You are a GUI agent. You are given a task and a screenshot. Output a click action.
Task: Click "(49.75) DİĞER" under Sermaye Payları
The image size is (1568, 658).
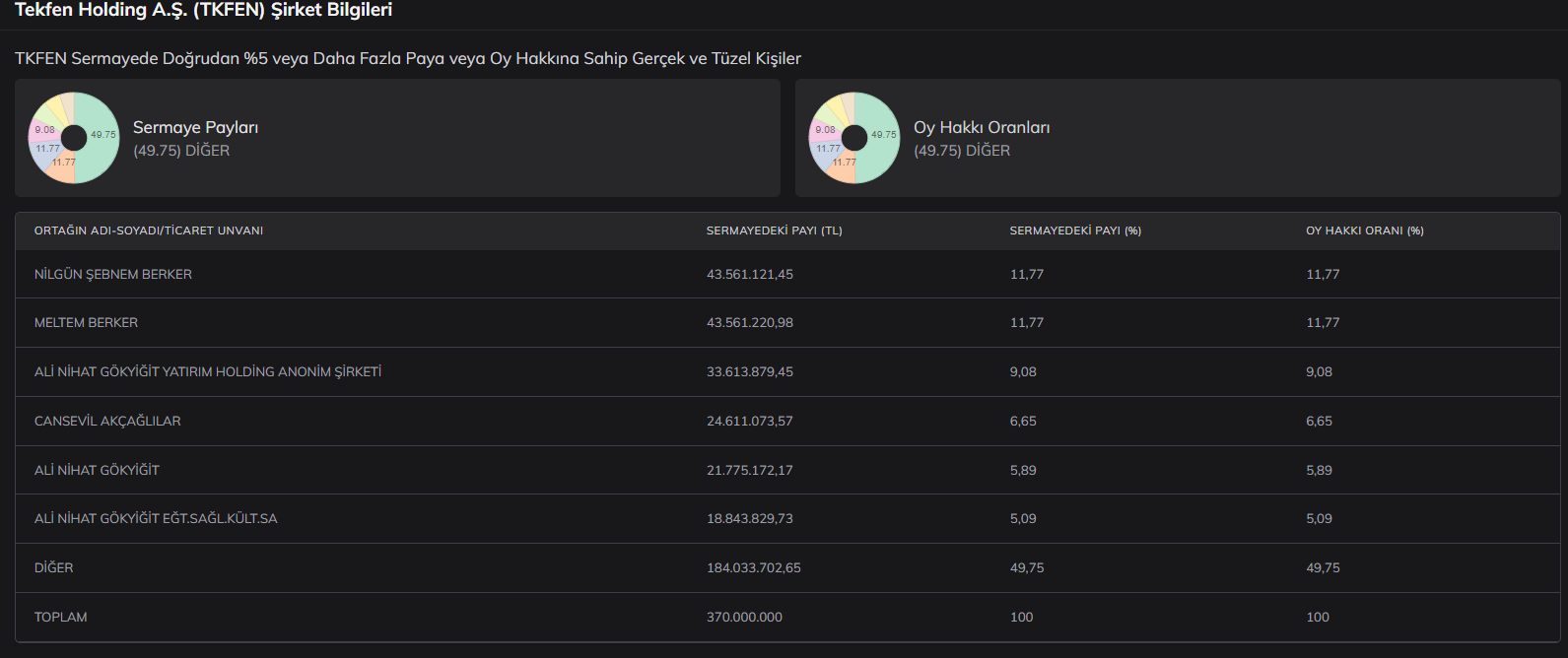(181, 151)
